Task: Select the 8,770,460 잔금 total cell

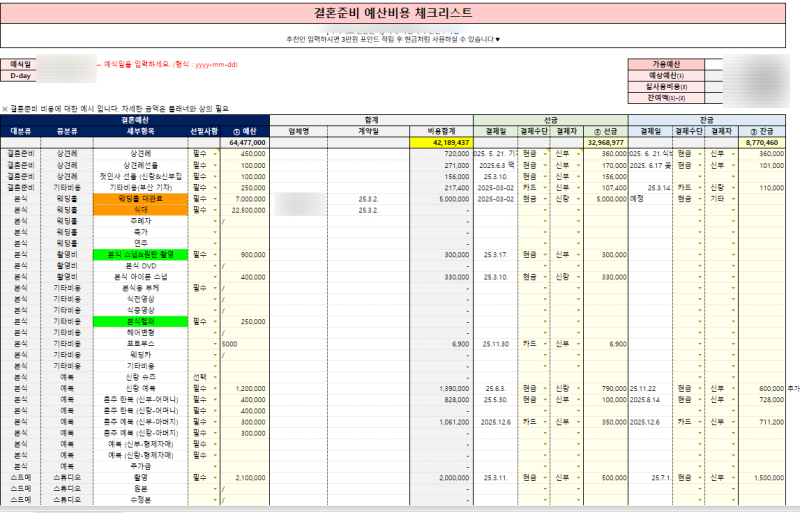Action: [x=762, y=142]
